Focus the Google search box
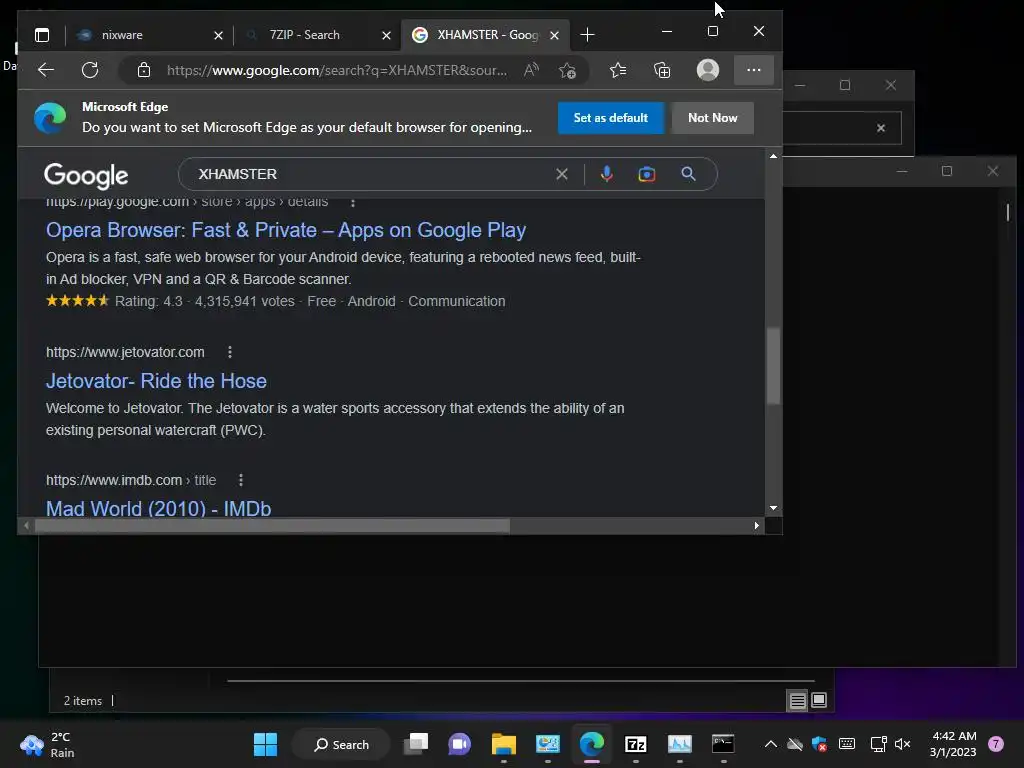Viewport: 1024px width, 768px height. coord(372,174)
